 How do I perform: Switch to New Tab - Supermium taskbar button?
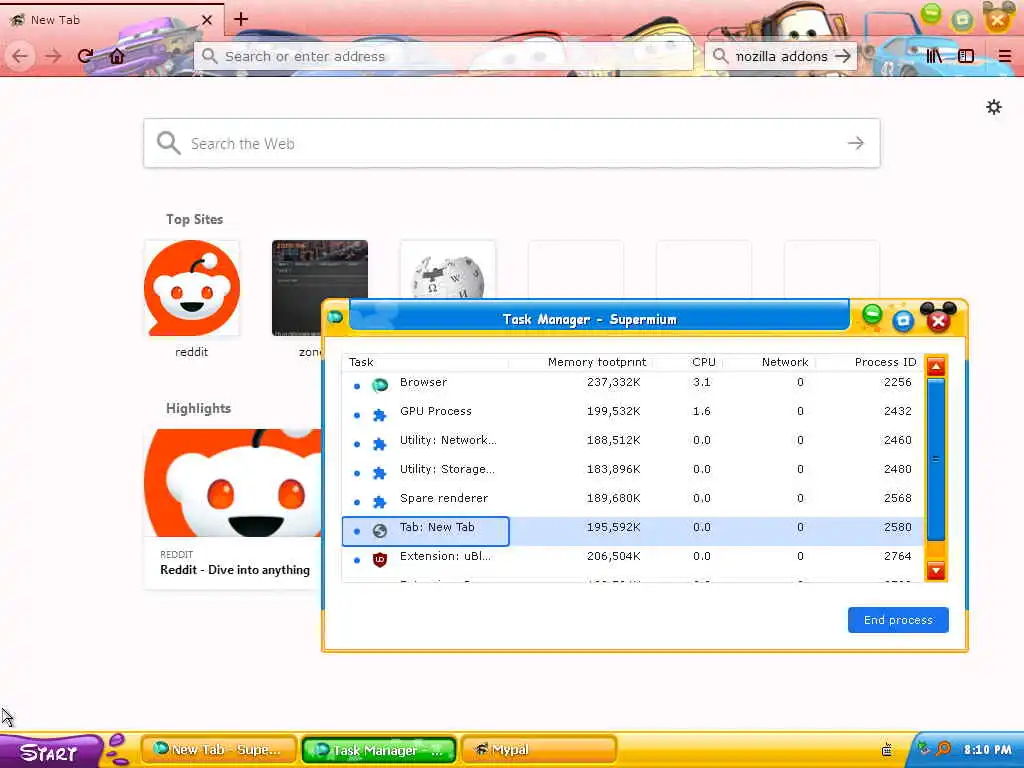coord(218,750)
